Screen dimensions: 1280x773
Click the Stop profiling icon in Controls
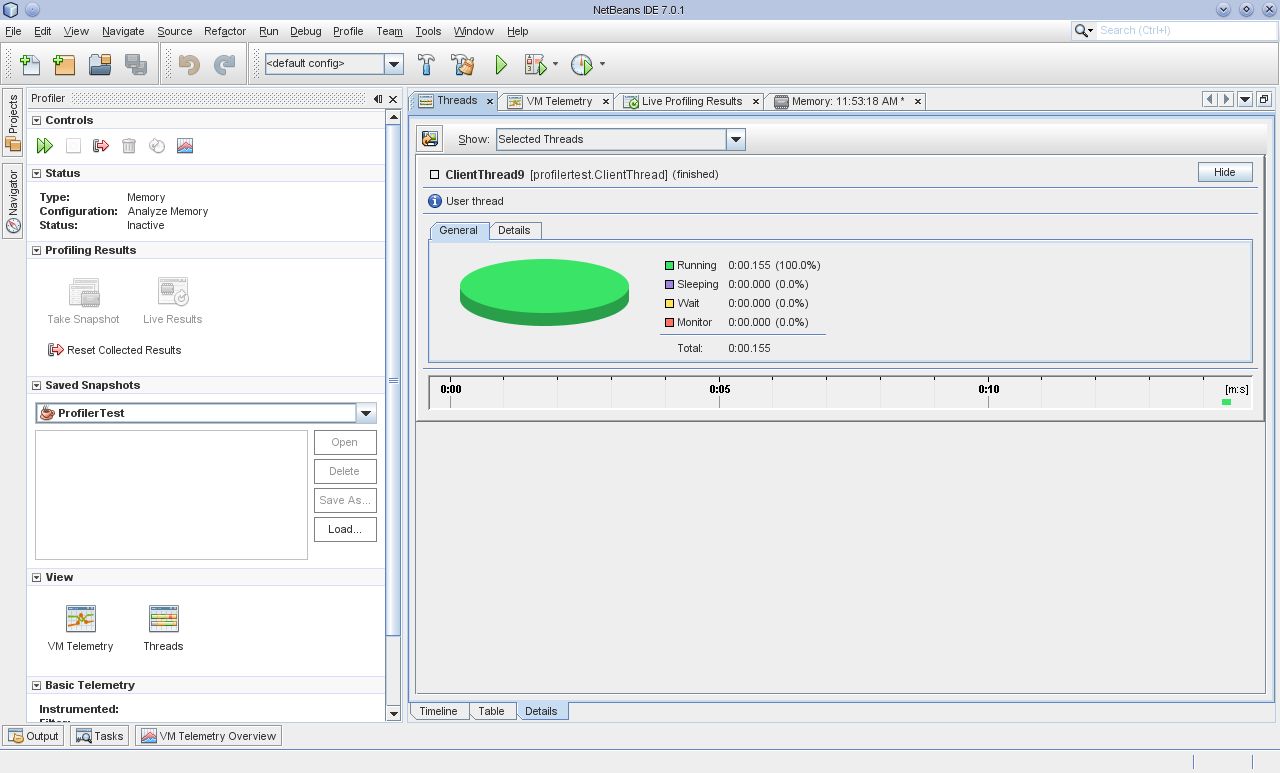point(73,146)
